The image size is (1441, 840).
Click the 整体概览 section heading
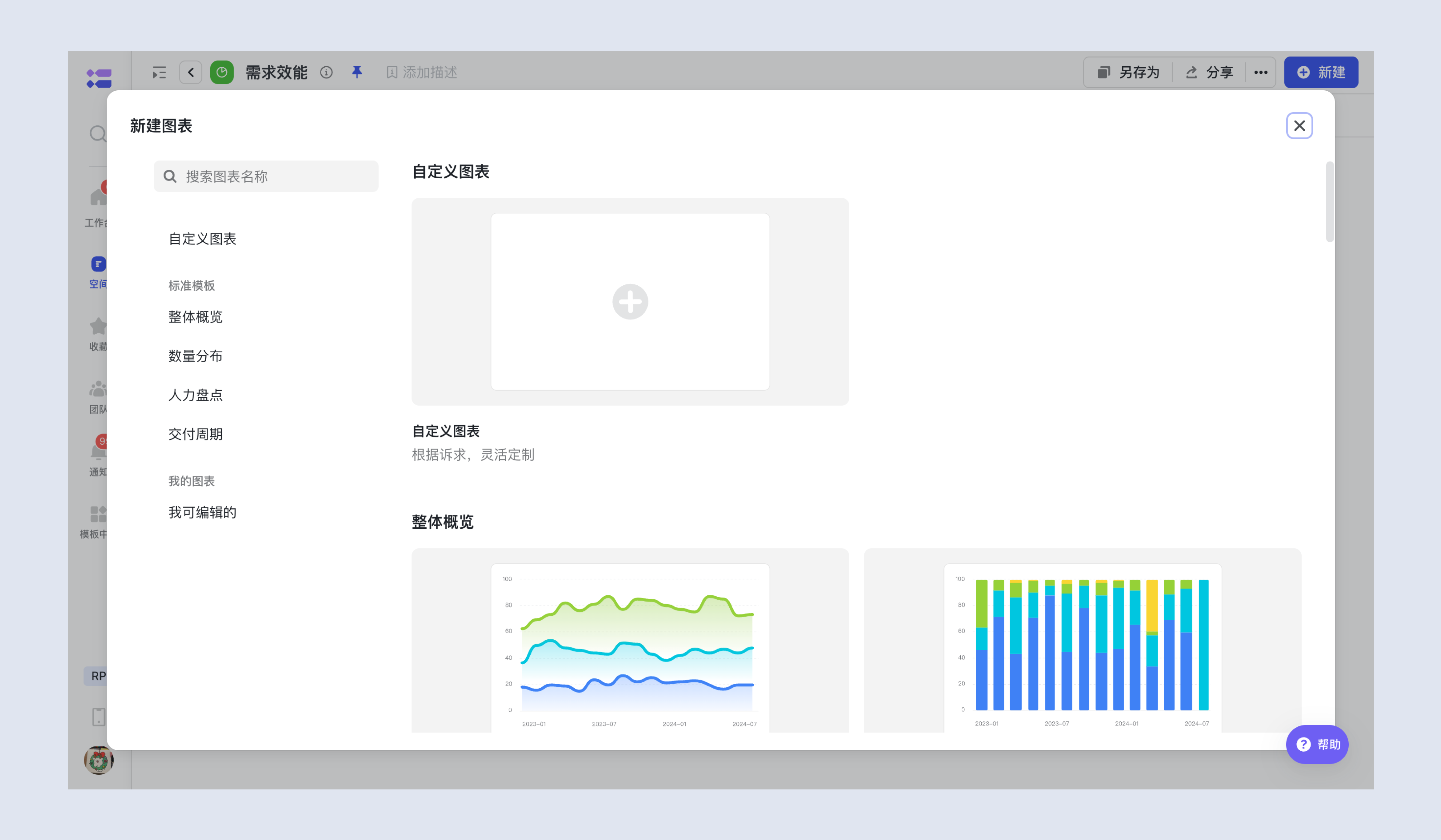[x=443, y=522]
